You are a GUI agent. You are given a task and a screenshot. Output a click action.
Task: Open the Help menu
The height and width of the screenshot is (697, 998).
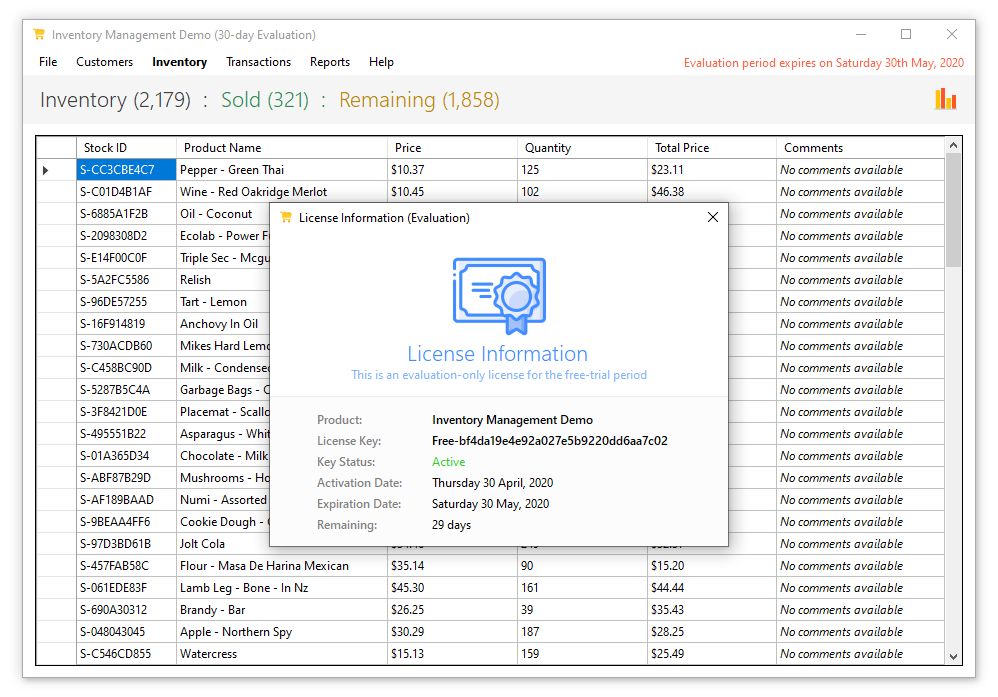coord(381,62)
